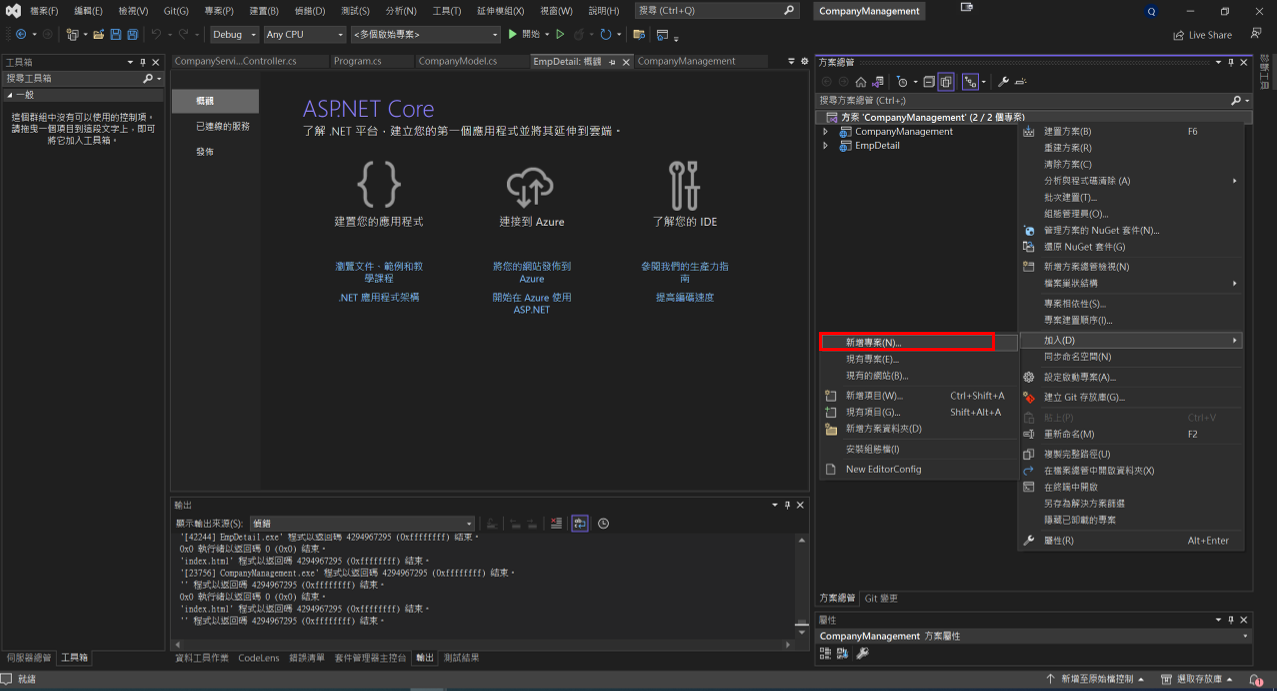Open the 提高編碼速度 link

(x=685, y=297)
